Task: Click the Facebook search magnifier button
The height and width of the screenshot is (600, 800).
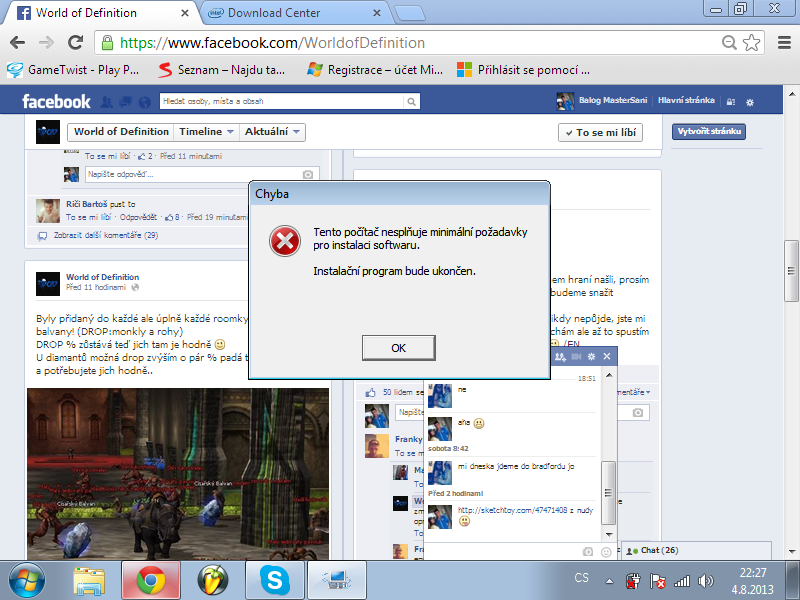Action: coord(411,102)
